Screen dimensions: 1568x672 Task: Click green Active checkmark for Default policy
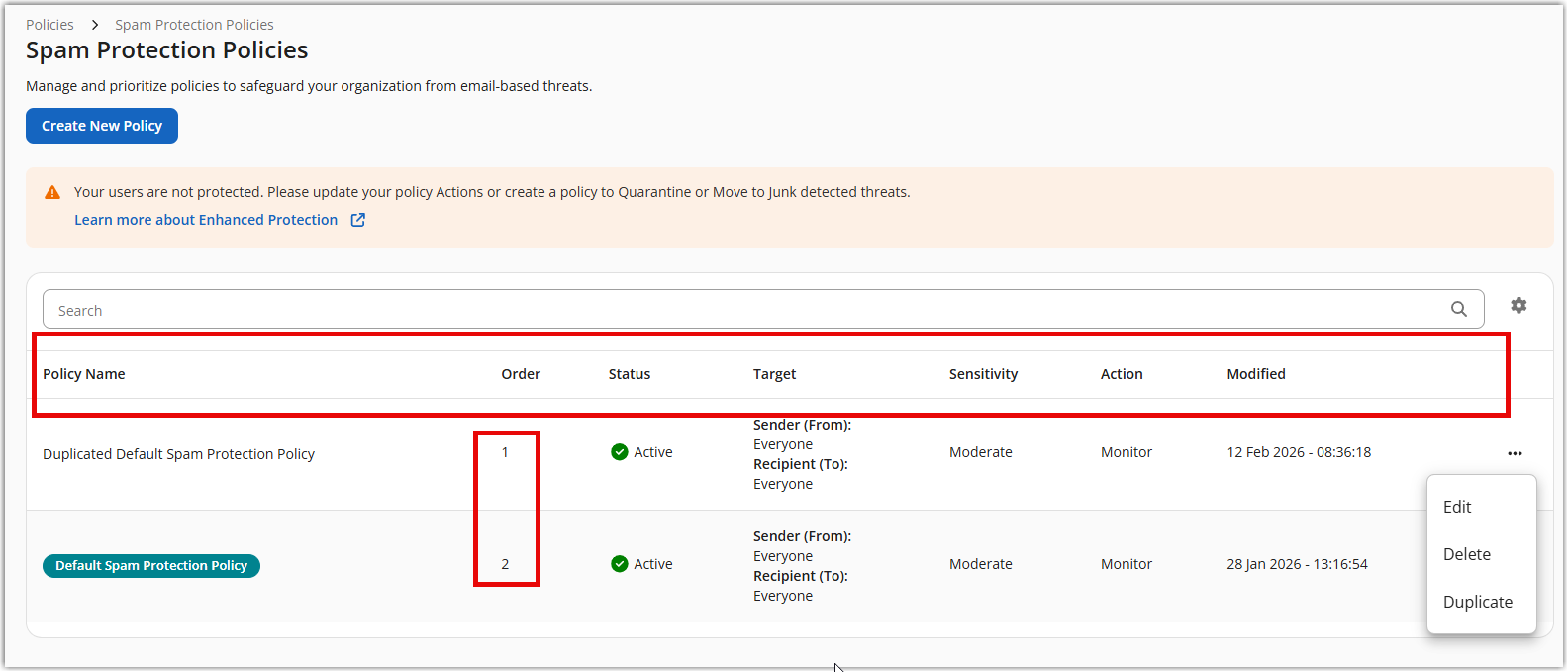coord(620,564)
